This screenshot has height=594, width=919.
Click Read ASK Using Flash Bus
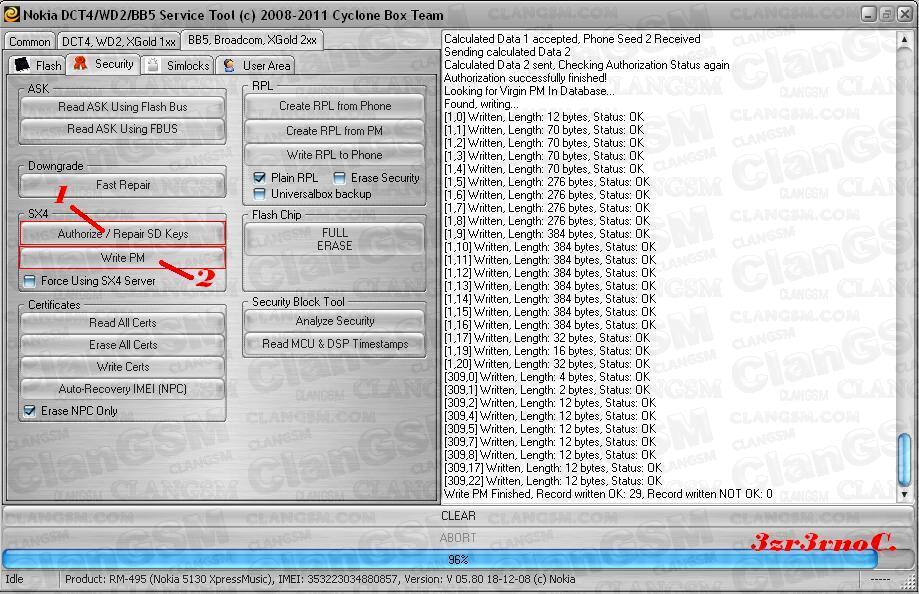122,107
